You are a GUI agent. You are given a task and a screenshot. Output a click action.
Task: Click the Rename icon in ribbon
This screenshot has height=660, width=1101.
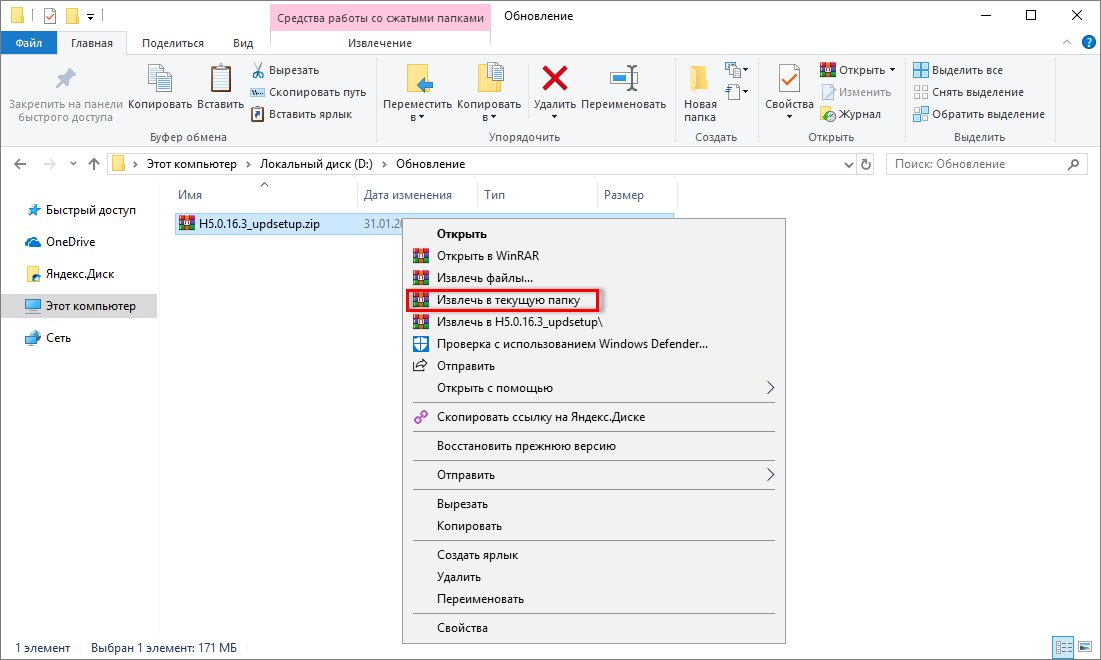623,79
